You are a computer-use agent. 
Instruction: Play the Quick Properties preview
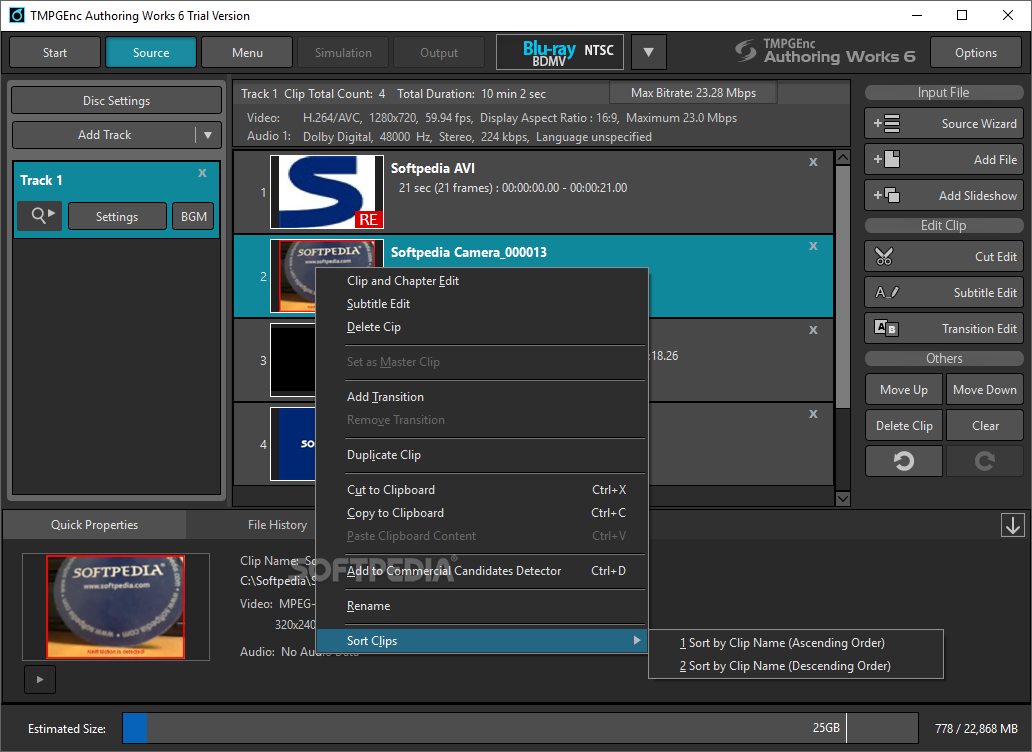pyautogui.click(x=39, y=680)
